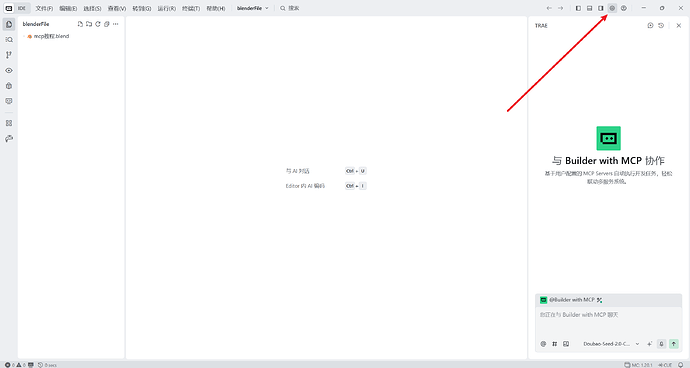This screenshot has width=690, height=368.
Task: Open the 选择(S) menu
Action: pos(92,8)
